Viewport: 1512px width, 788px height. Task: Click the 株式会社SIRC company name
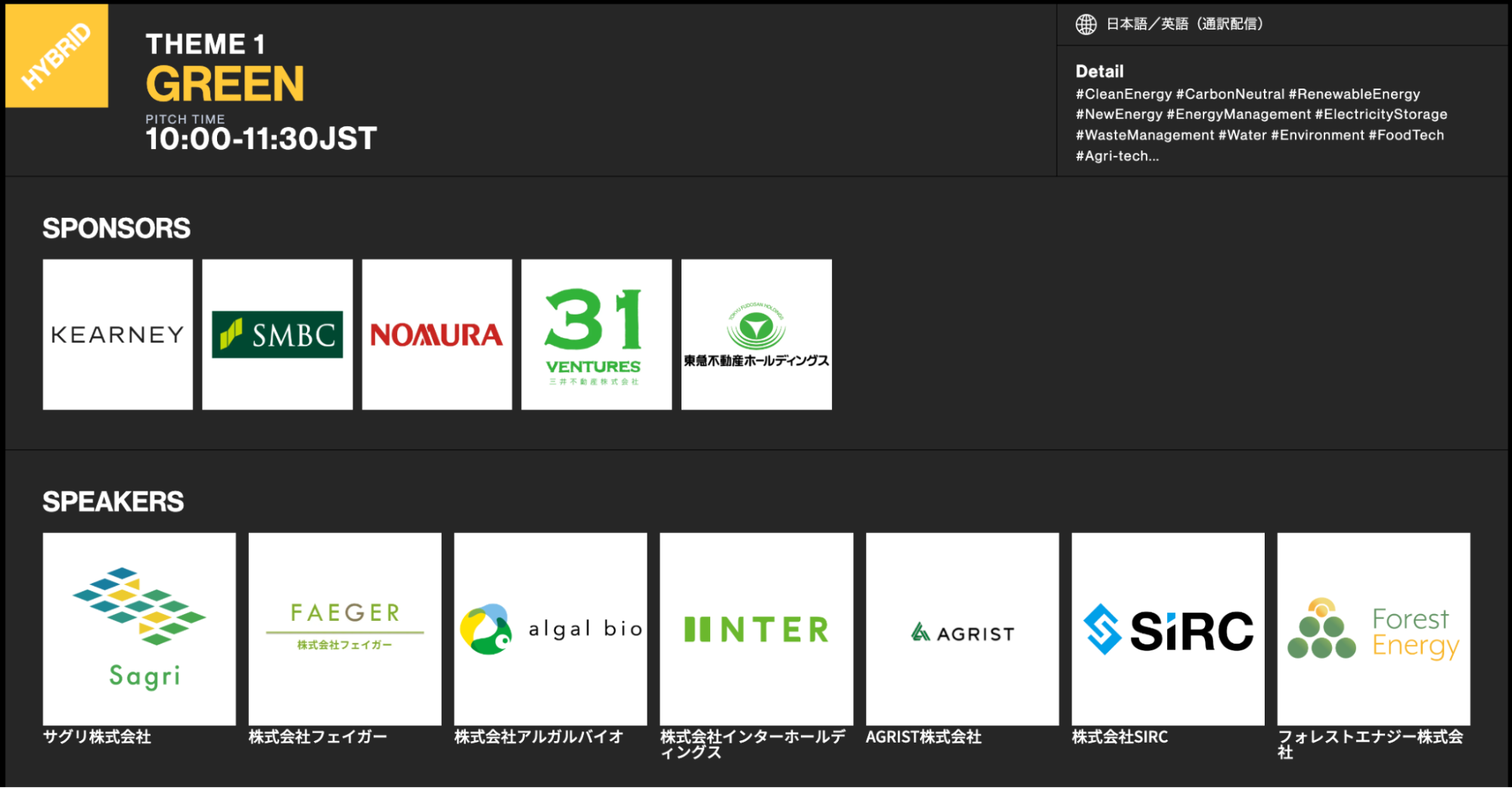tap(1119, 737)
